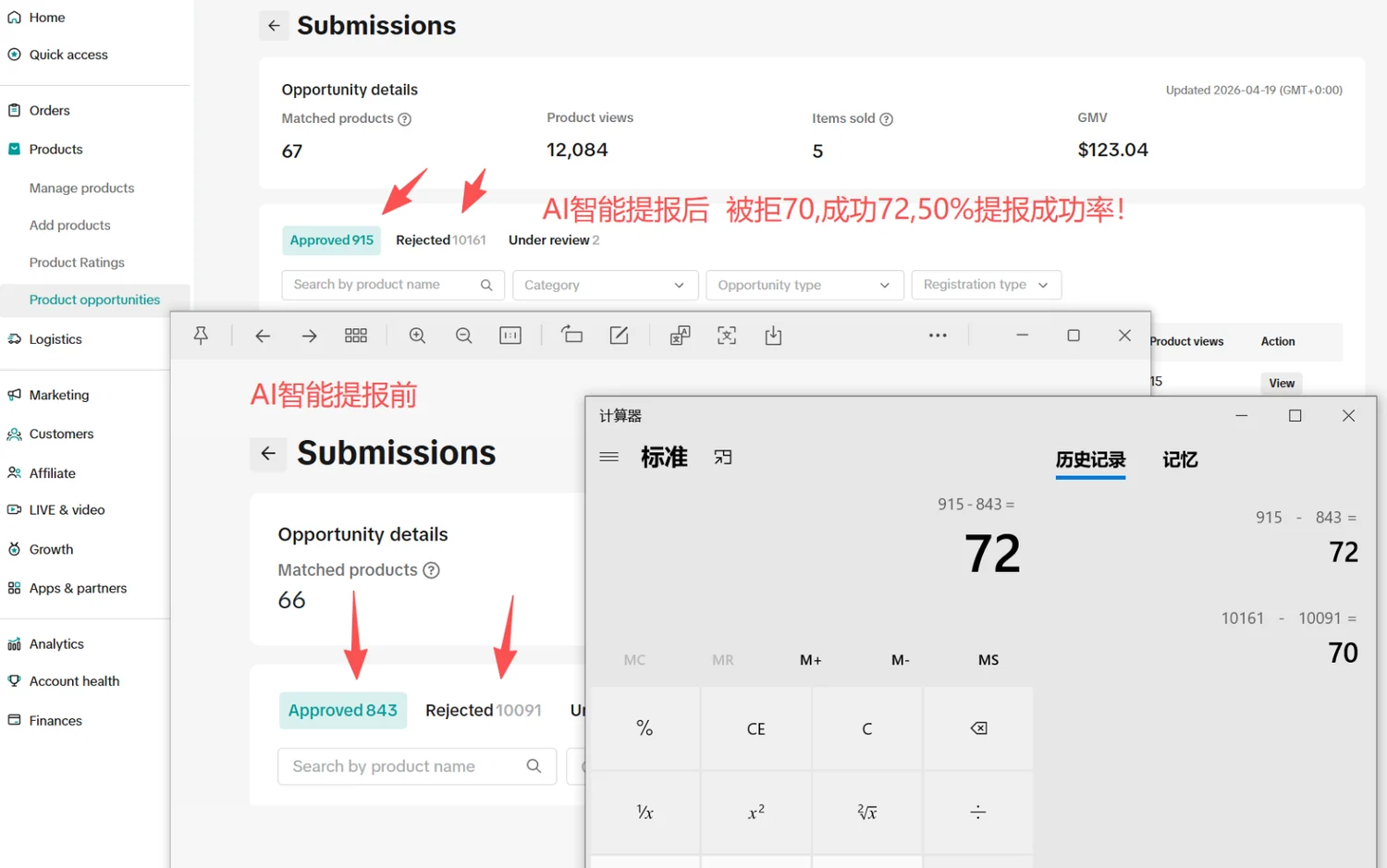Viewport: 1387px width, 868px height.
Task: Expand the Category dropdown
Action: pos(605,285)
